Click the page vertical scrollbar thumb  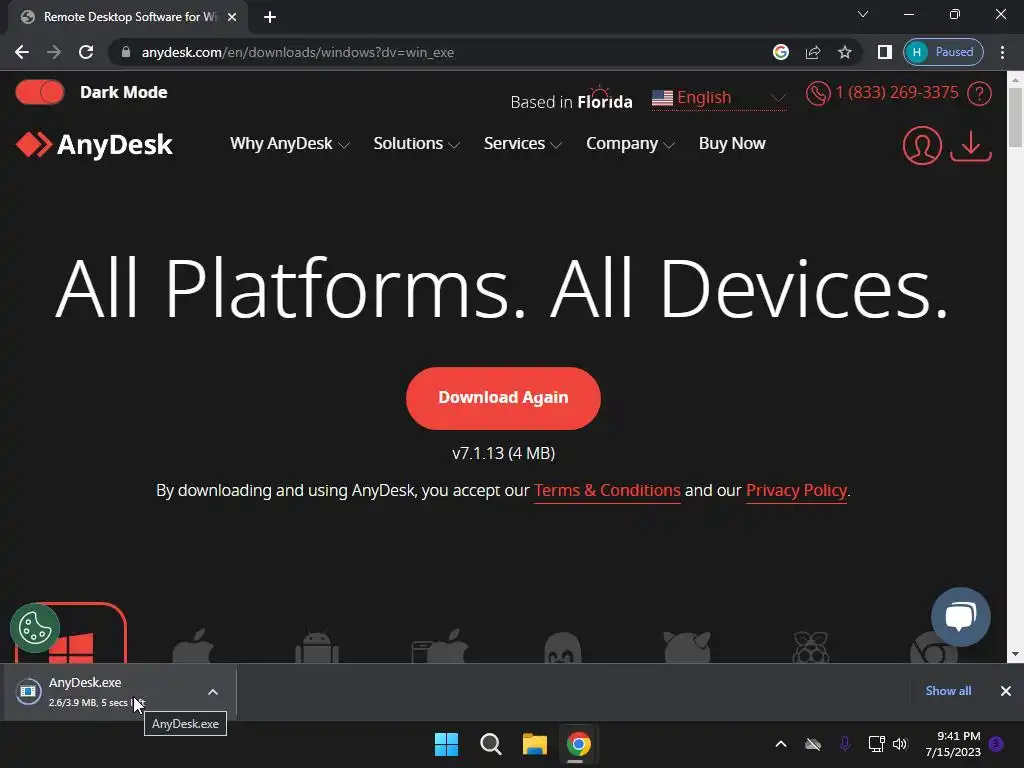1015,118
